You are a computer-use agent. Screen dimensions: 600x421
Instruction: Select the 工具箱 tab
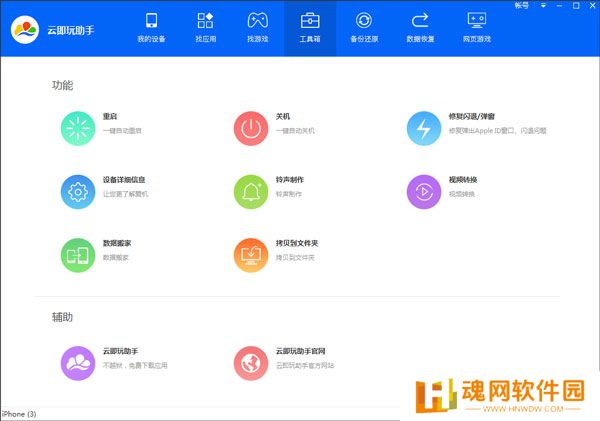tap(310, 28)
